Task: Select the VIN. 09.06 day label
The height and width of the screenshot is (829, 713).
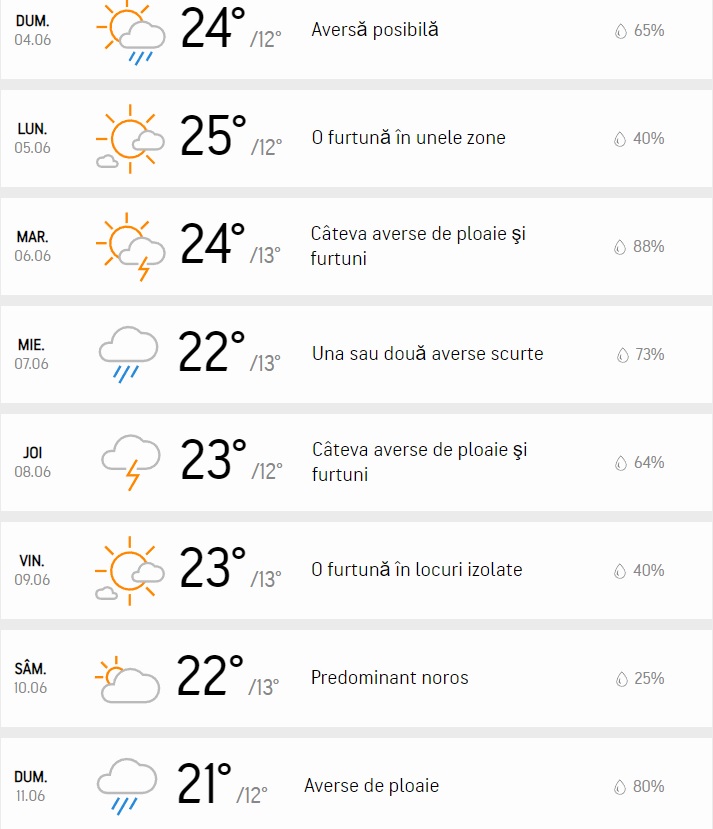Action: tap(33, 570)
